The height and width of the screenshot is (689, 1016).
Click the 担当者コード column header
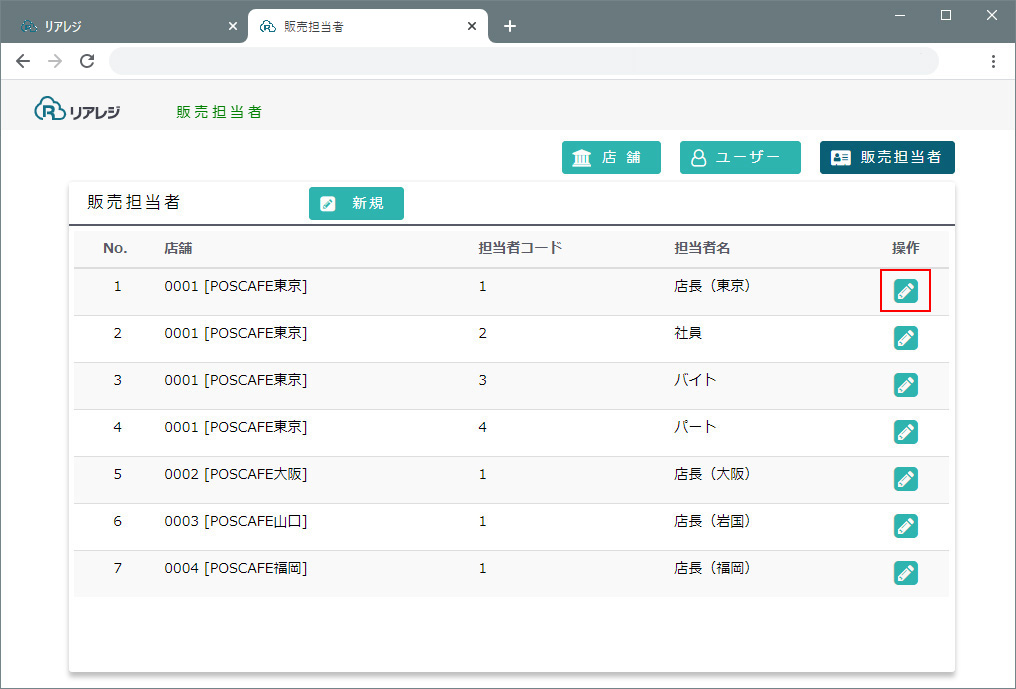(x=520, y=248)
